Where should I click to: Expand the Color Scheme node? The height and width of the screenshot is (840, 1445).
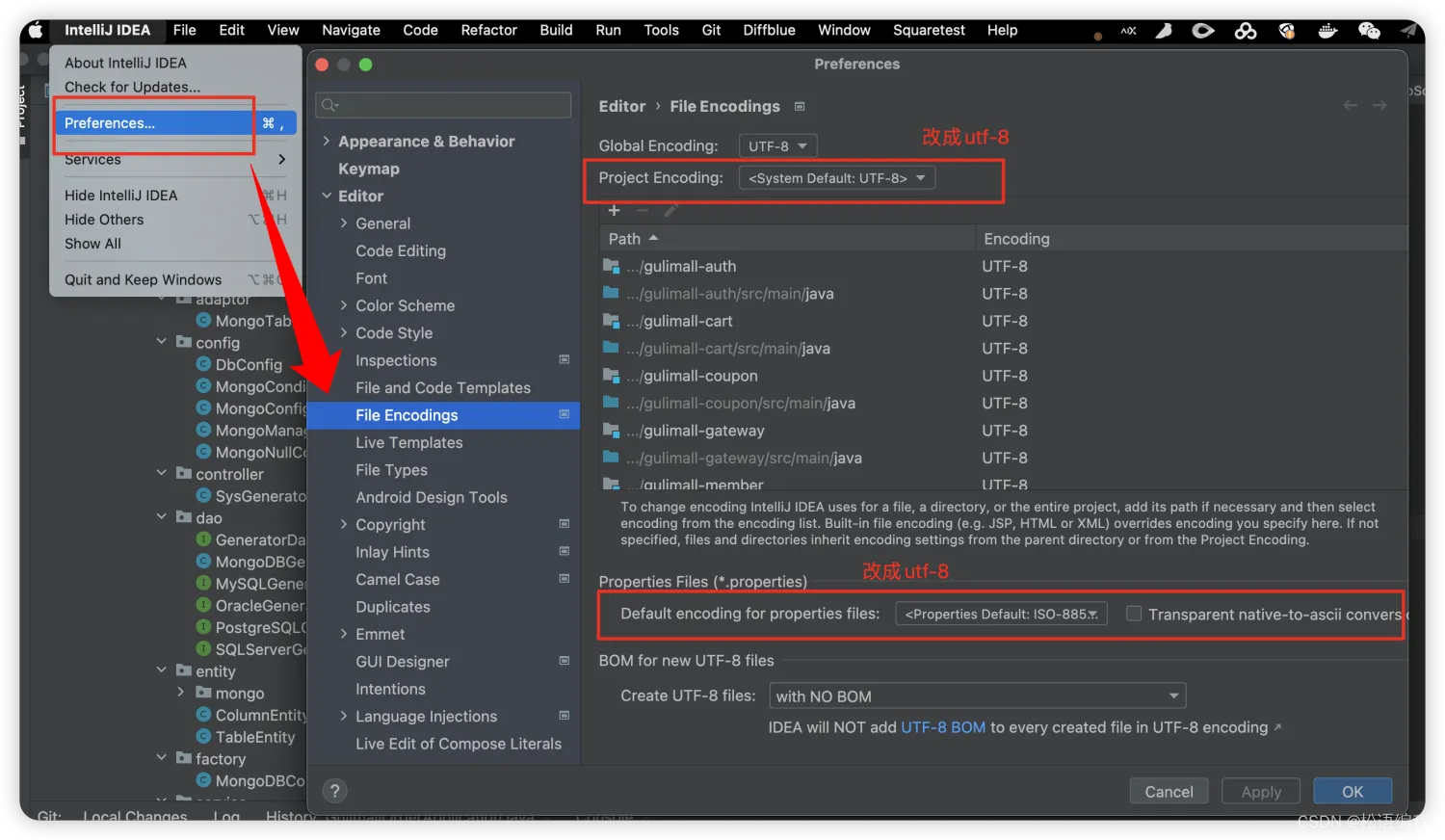tap(344, 305)
